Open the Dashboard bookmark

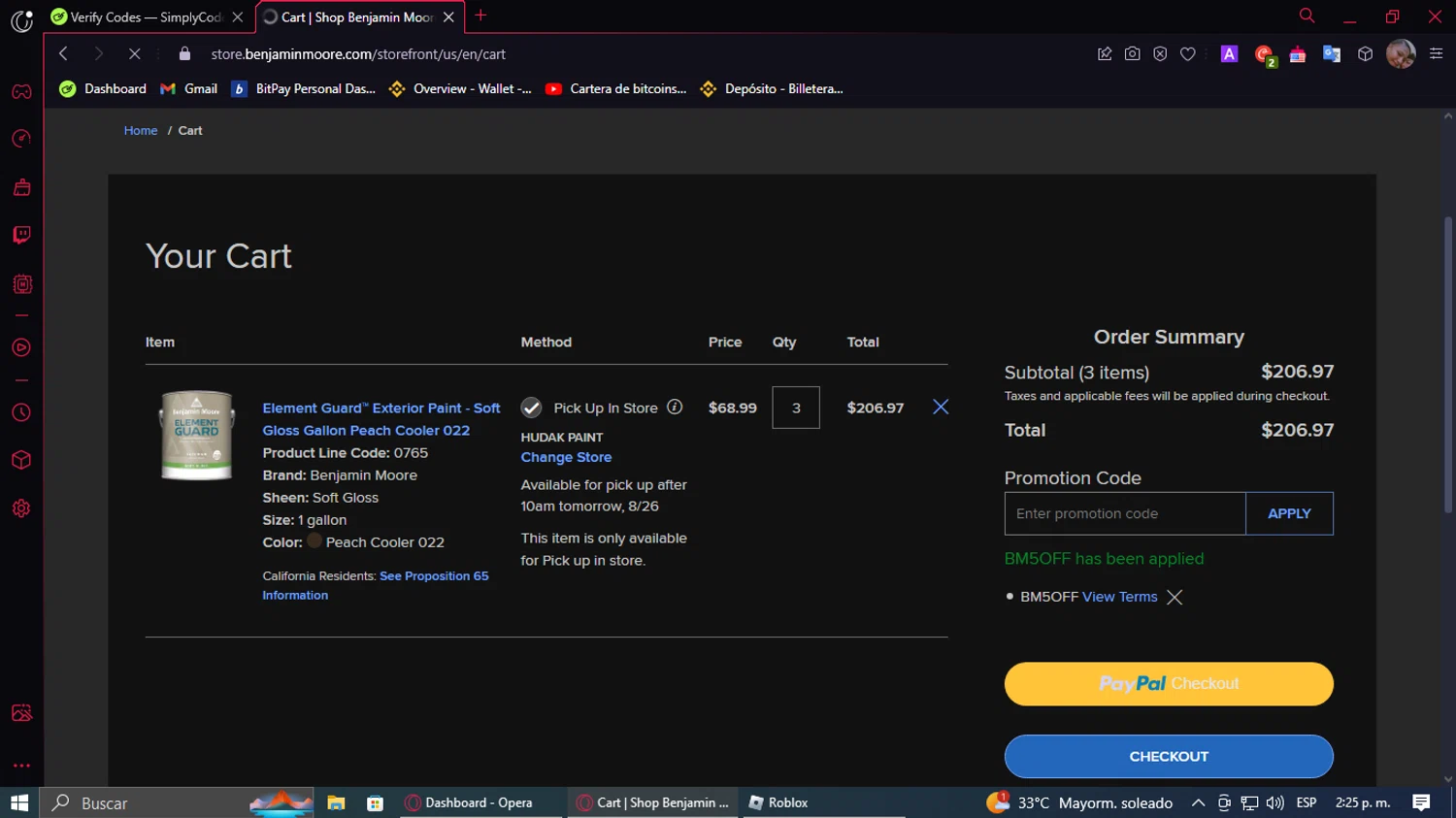click(x=103, y=88)
